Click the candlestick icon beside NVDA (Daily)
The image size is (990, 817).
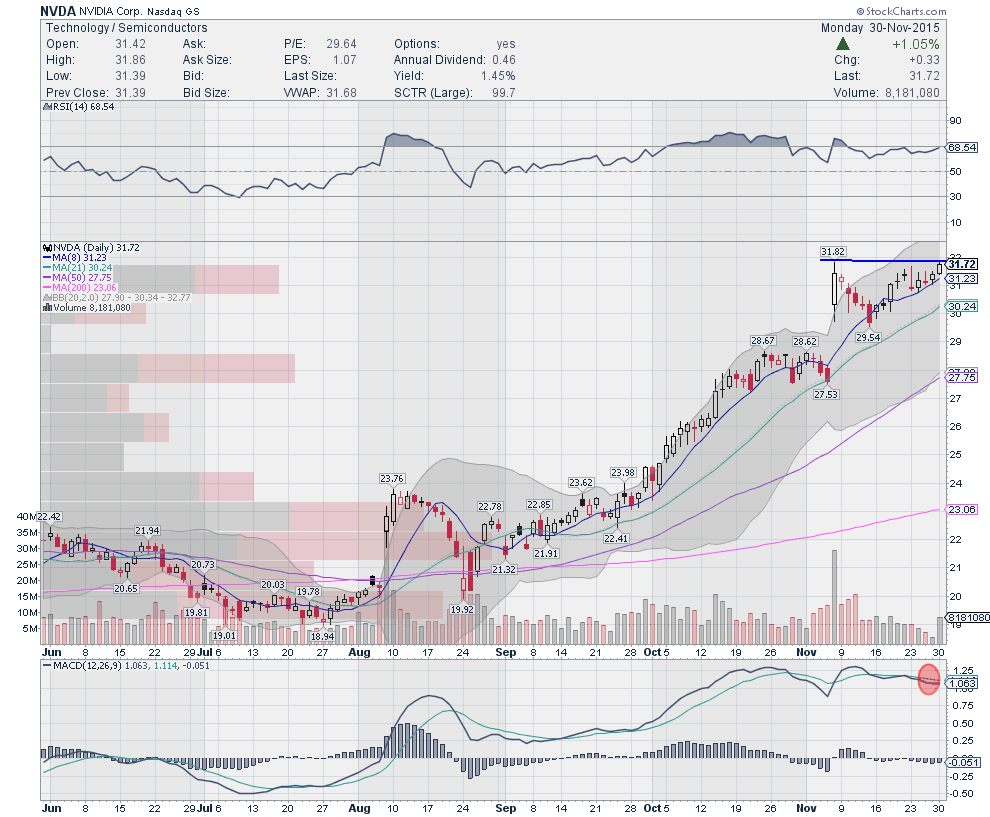tap(47, 247)
